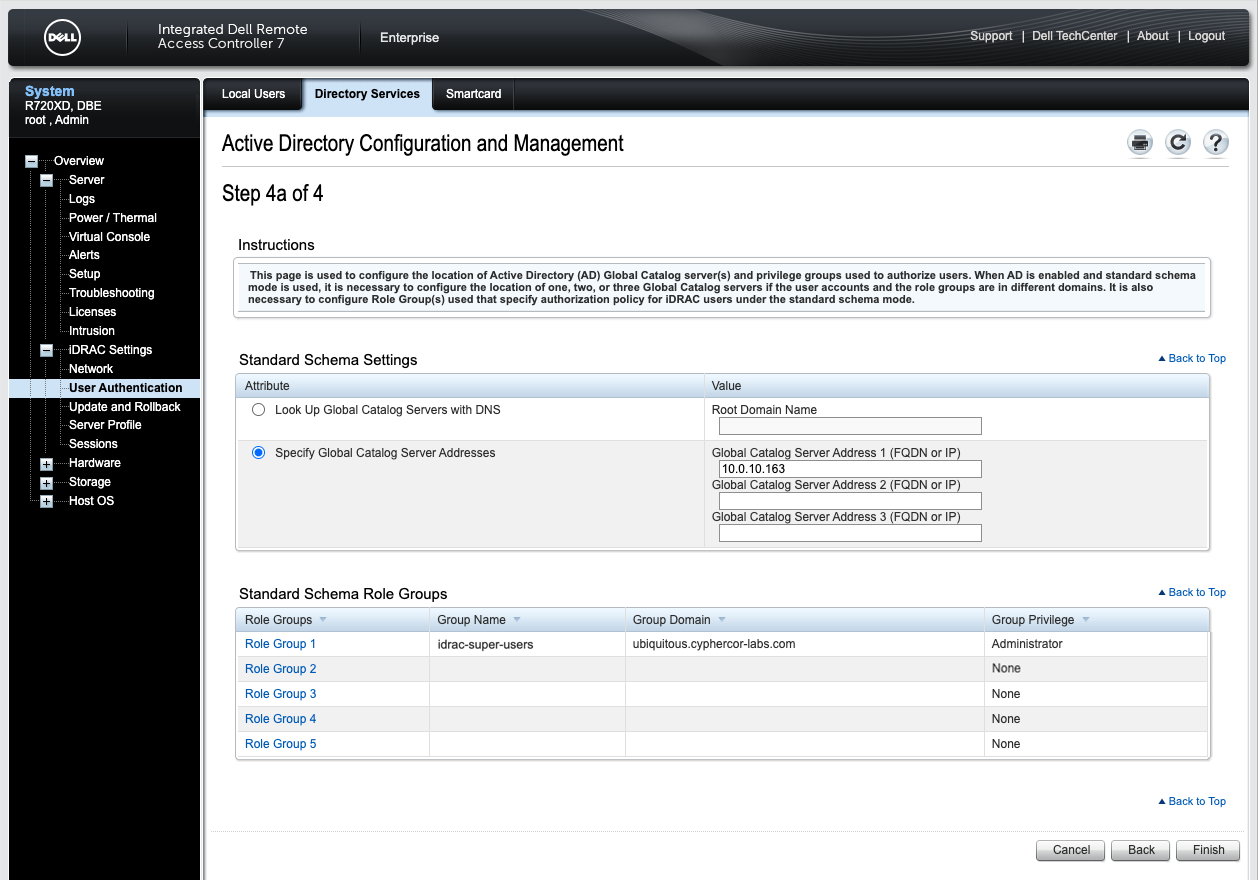Sort by Group Privilege column arrow
Viewport: 1258px width, 880px height.
point(1084,620)
